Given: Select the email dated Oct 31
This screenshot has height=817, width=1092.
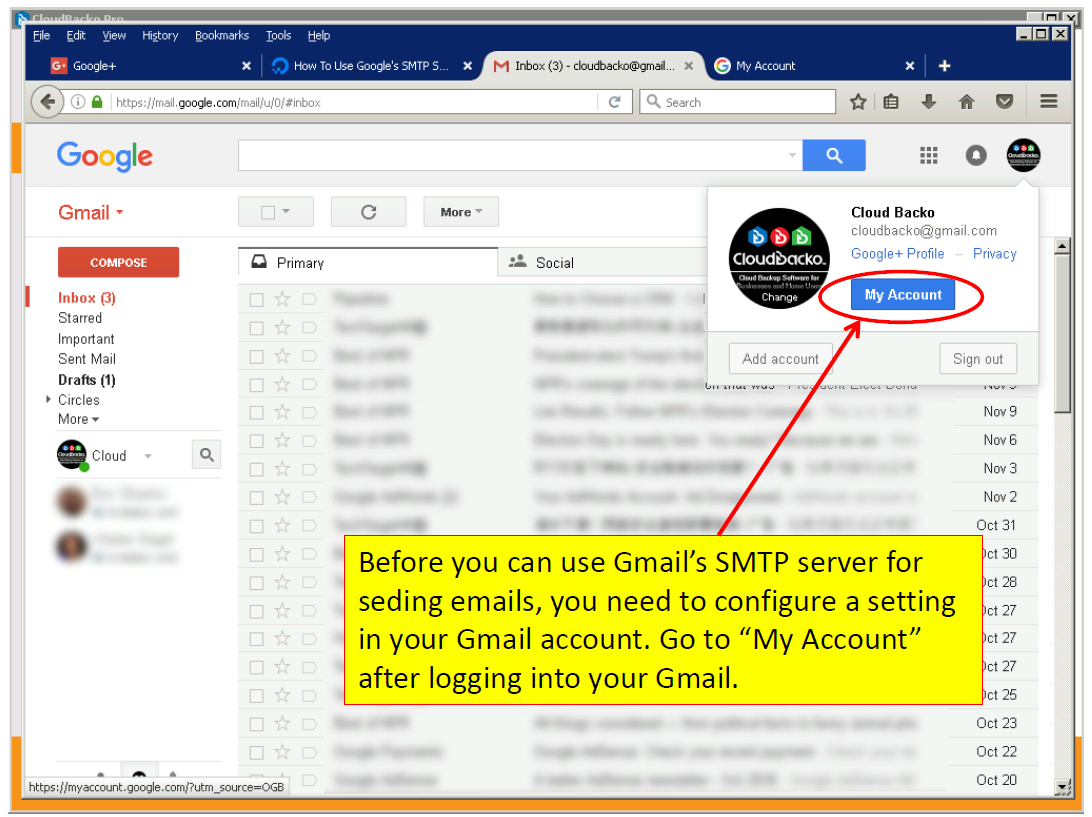Looking at the screenshot, I should 256,526.
